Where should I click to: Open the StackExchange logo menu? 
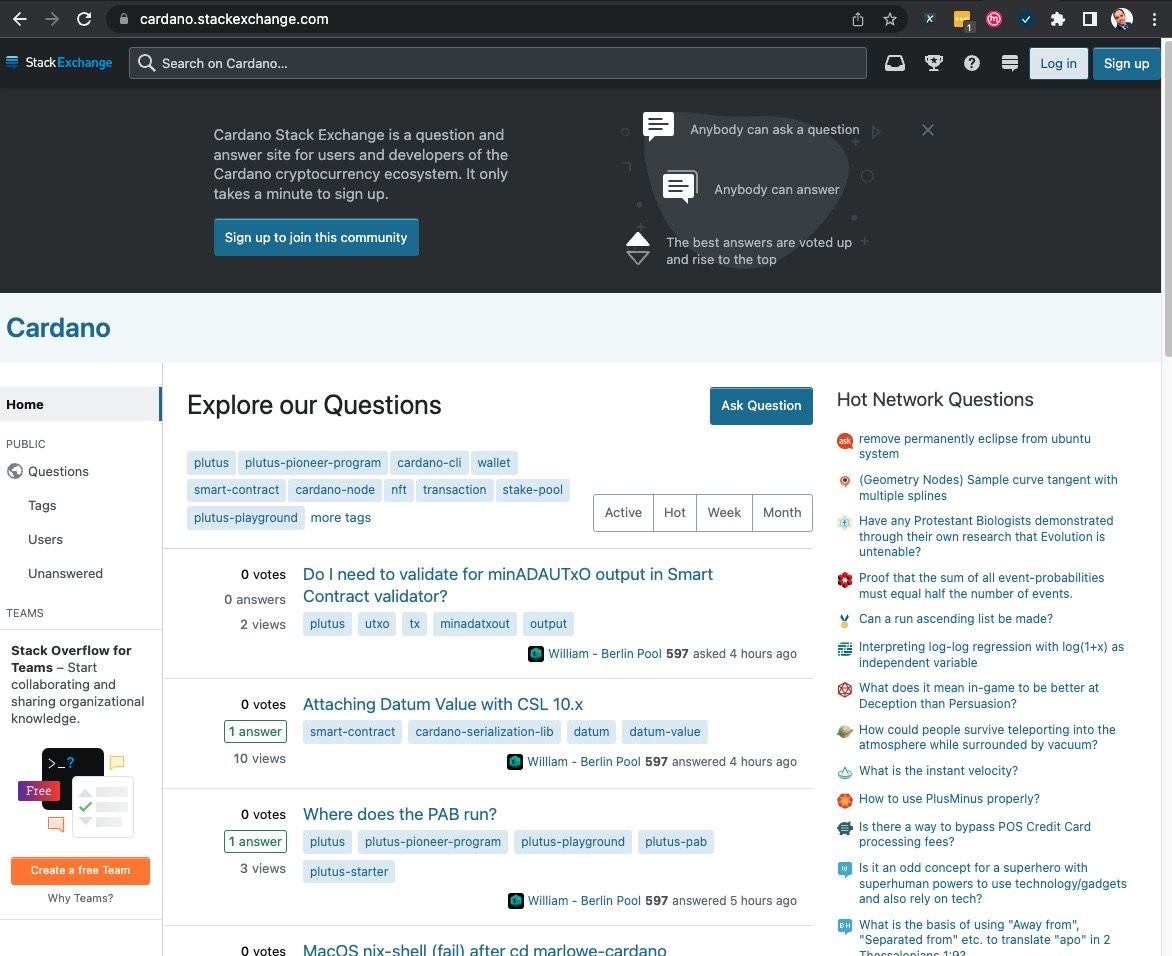tap(59, 63)
